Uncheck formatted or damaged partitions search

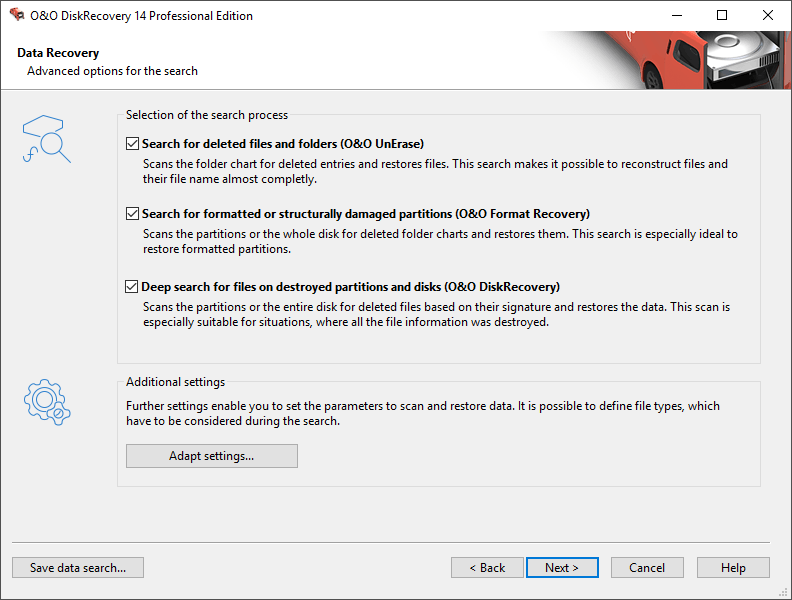point(132,214)
